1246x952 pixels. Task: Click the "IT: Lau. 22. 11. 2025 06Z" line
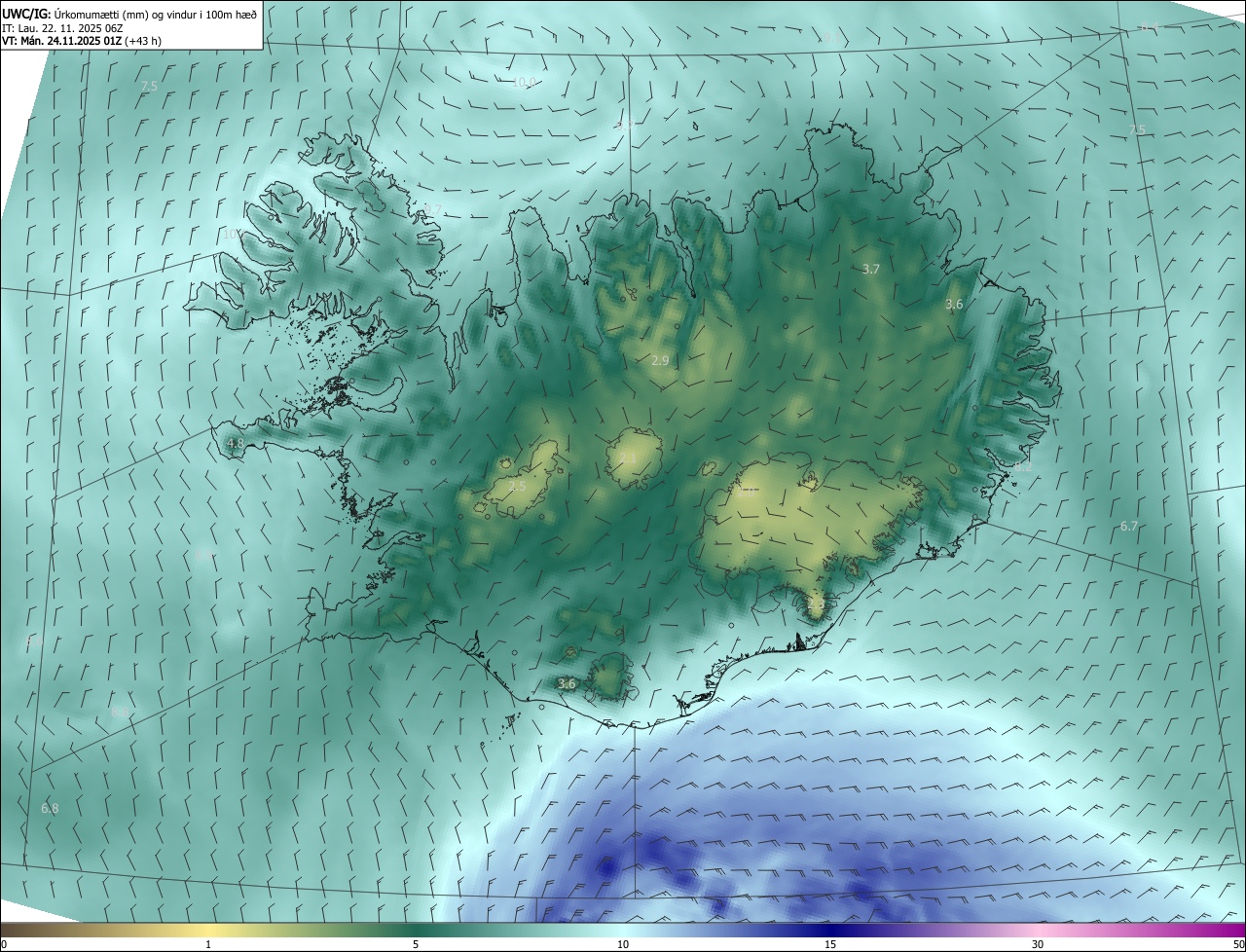click(62, 28)
